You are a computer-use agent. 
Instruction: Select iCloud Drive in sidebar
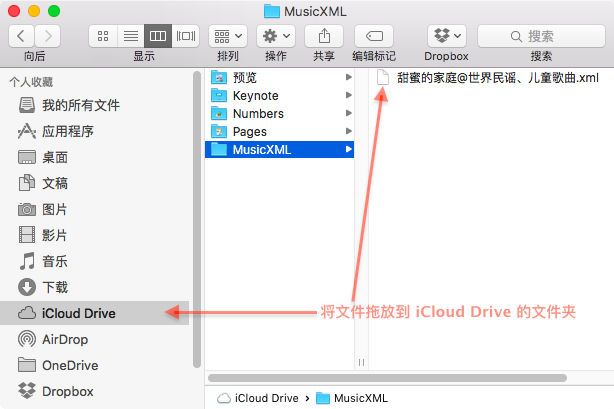click(78, 313)
